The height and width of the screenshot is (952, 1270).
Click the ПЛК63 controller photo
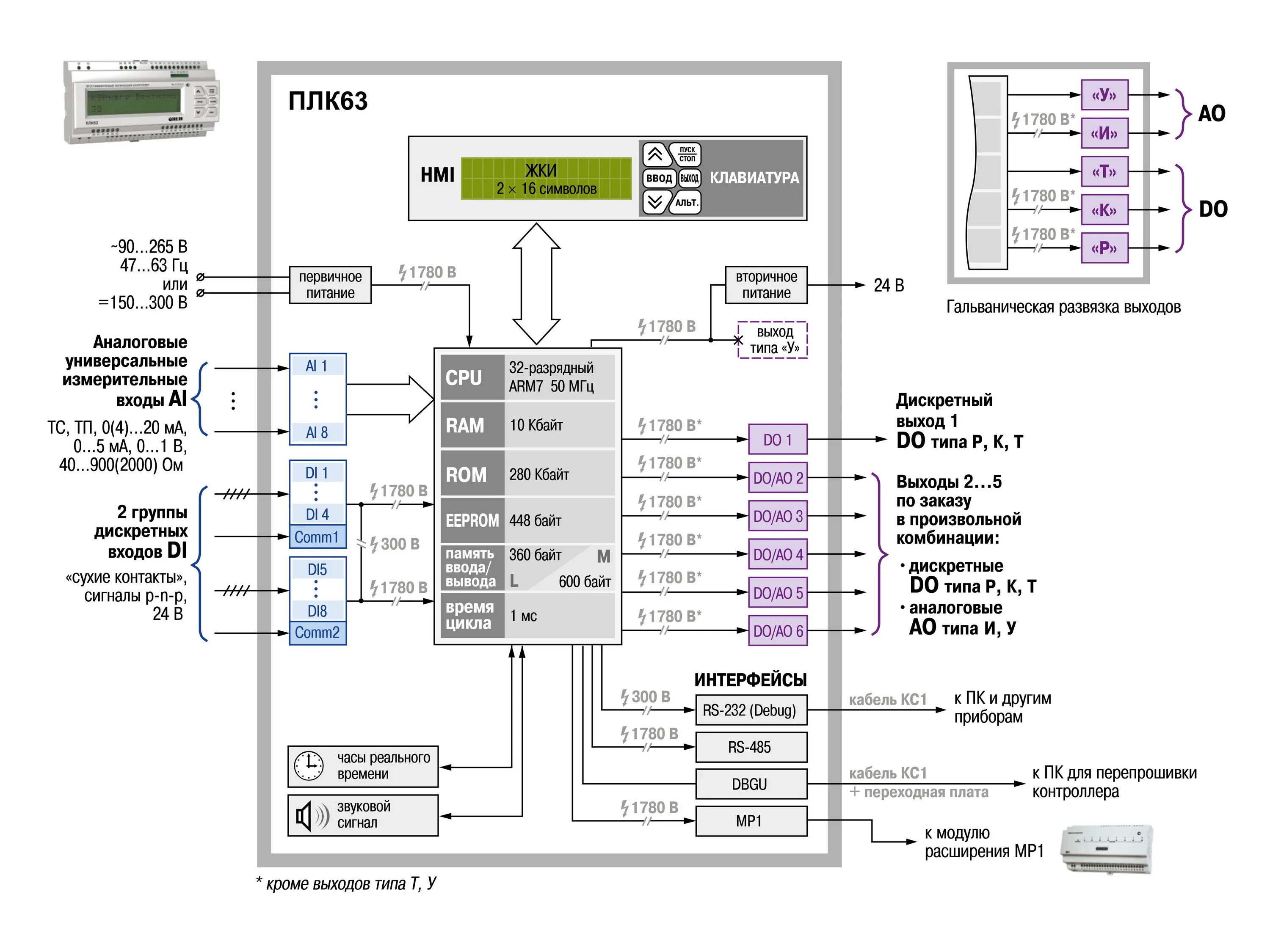tap(141, 103)
